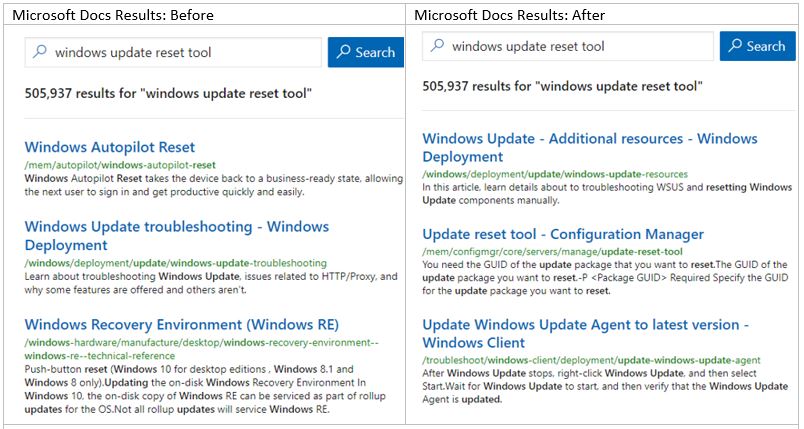Click the update-windows-update-agent troubleshoot URL
This screenshot has width=804, height=429.
point(591,359)
